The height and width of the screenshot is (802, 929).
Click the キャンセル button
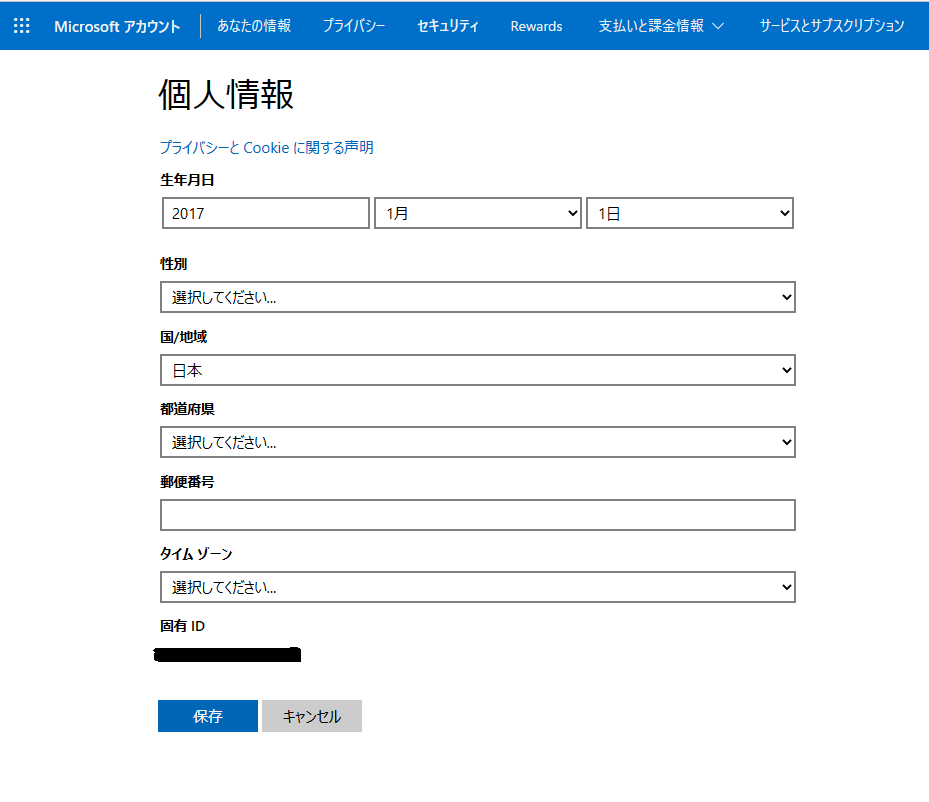coord(312,716)
